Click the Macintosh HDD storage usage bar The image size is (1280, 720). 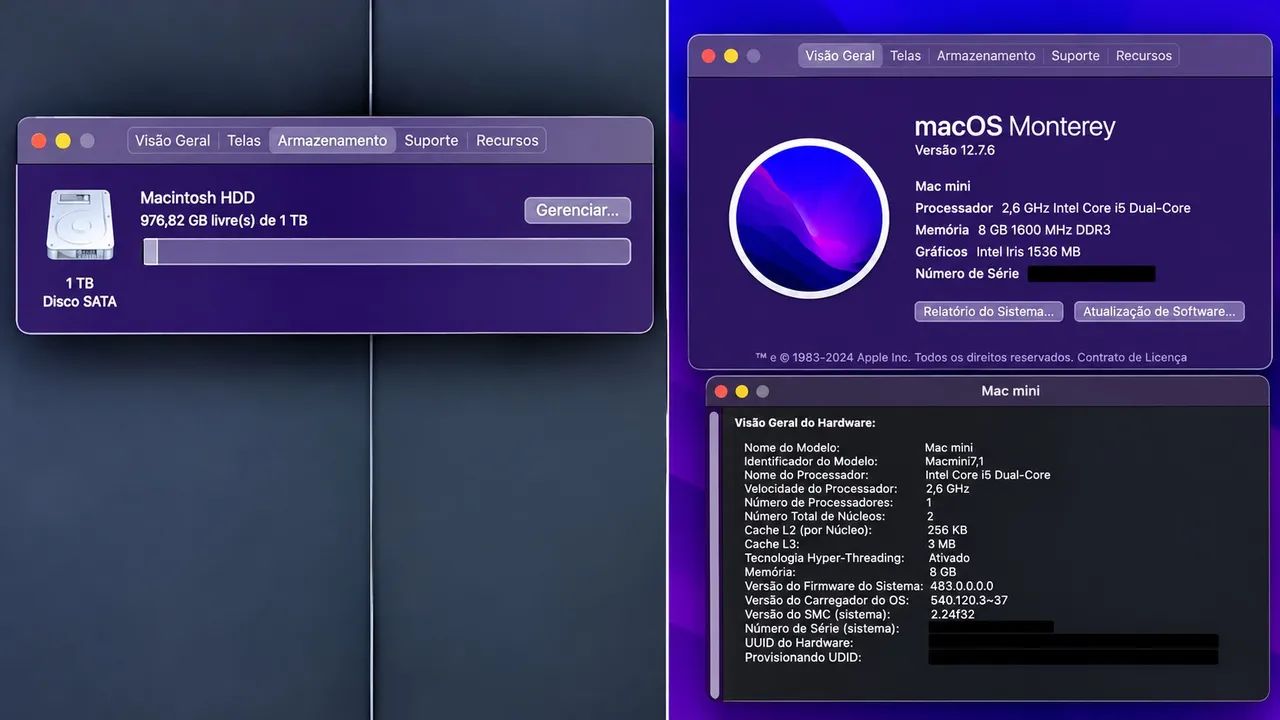[x=387, y=252]
